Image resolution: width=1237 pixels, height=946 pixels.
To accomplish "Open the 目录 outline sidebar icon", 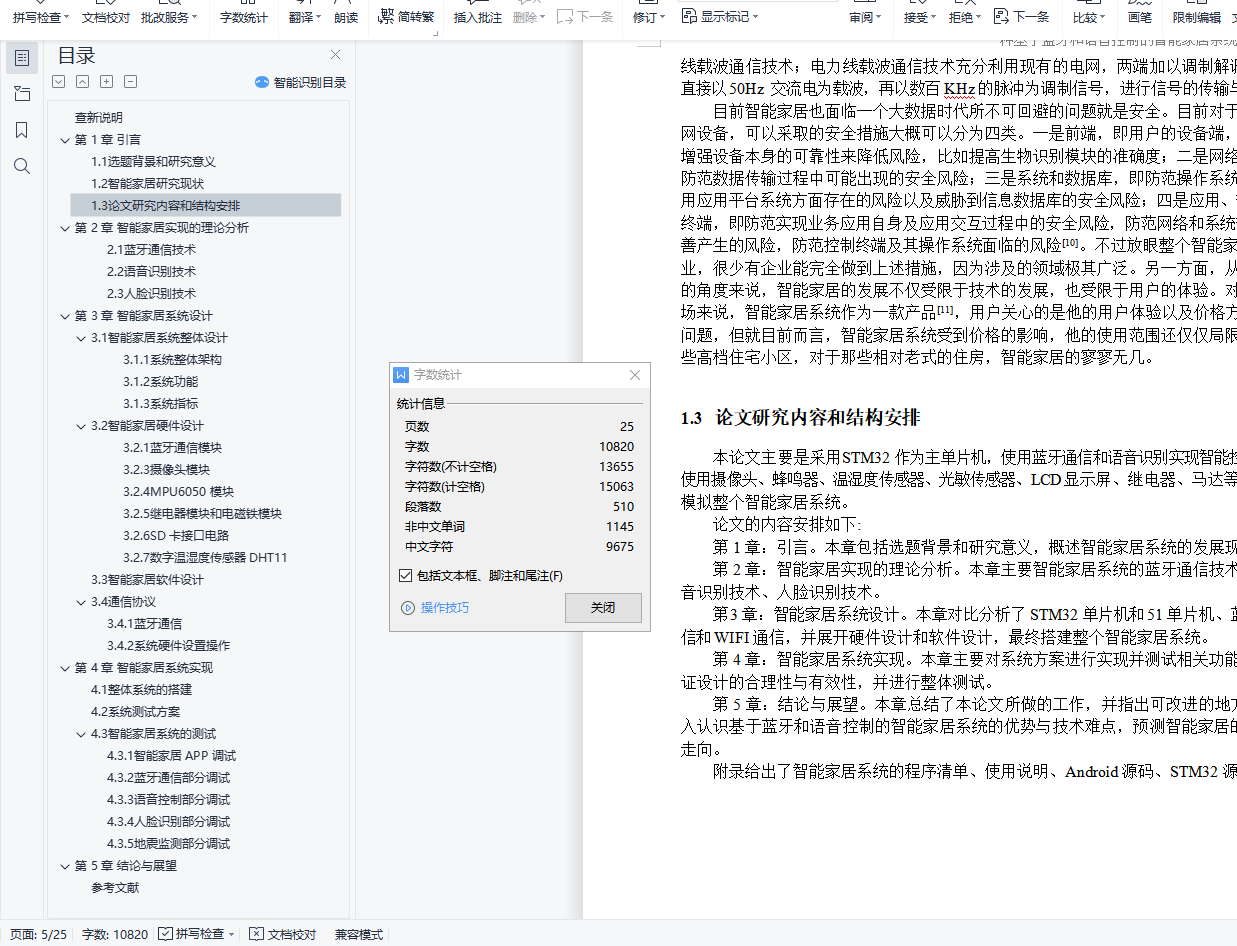I will coord(22,58).
